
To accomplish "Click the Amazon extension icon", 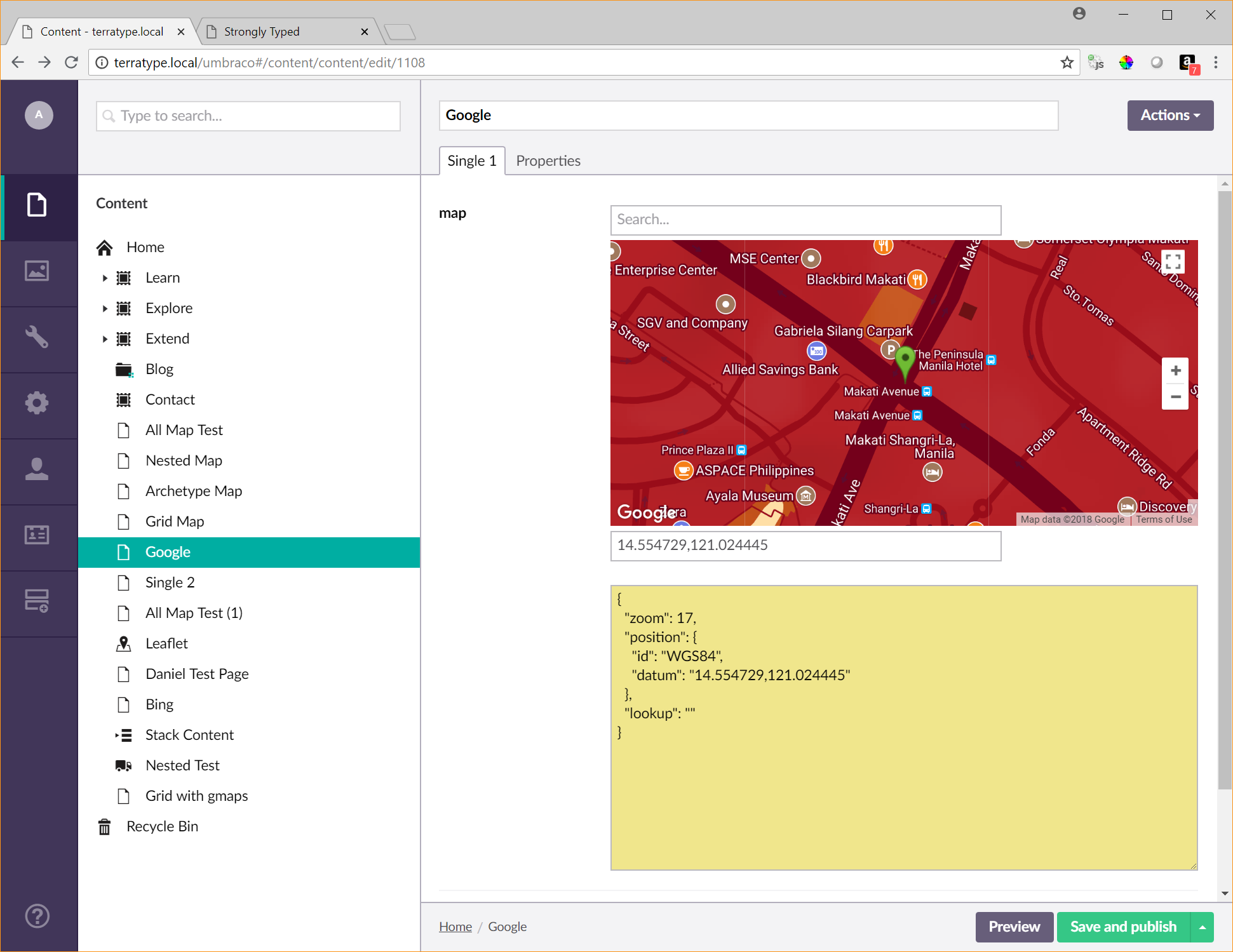I will click(1188, 63).
